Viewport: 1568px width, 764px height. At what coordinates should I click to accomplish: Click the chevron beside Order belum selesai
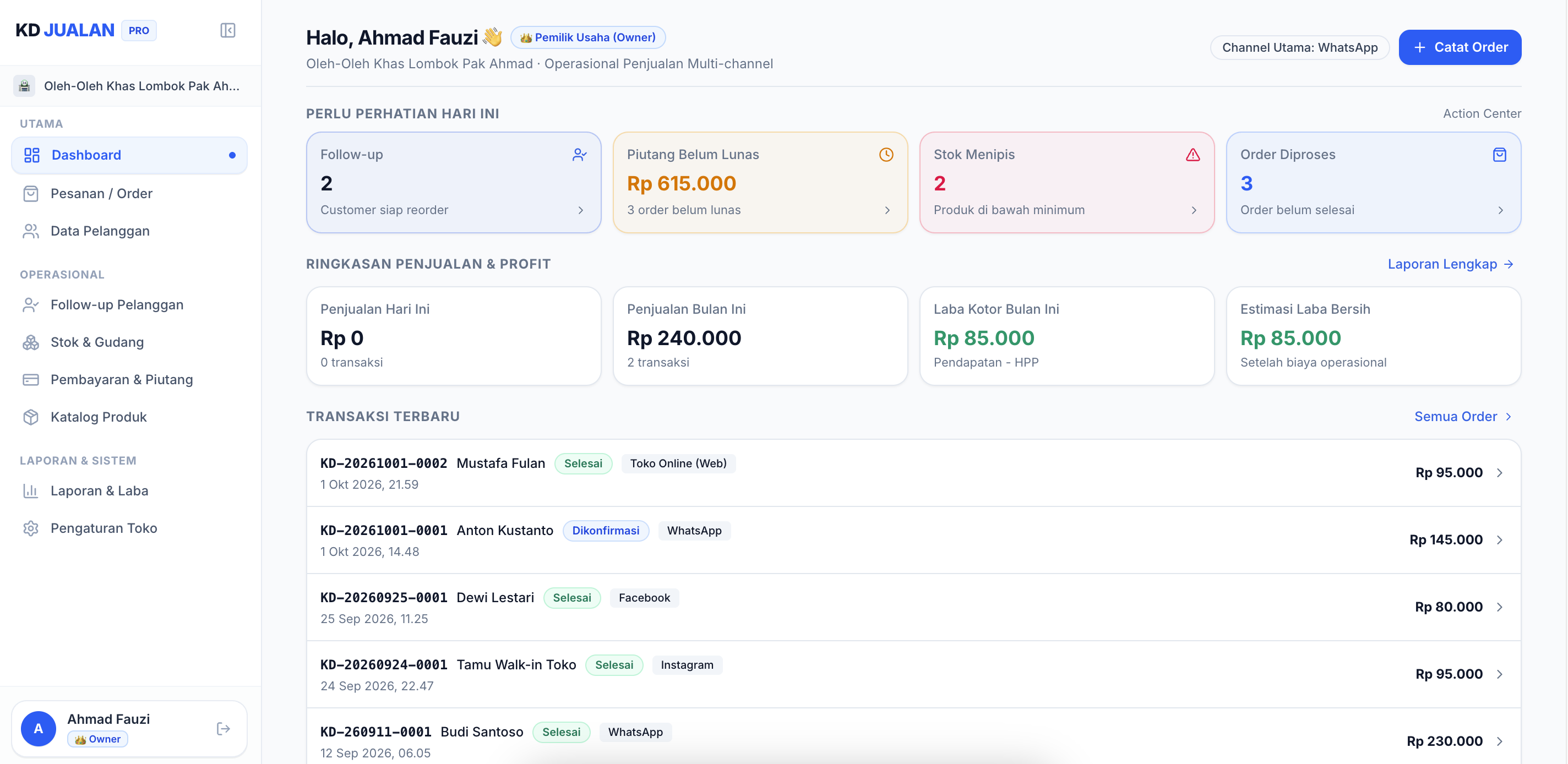click(1501, 210)
